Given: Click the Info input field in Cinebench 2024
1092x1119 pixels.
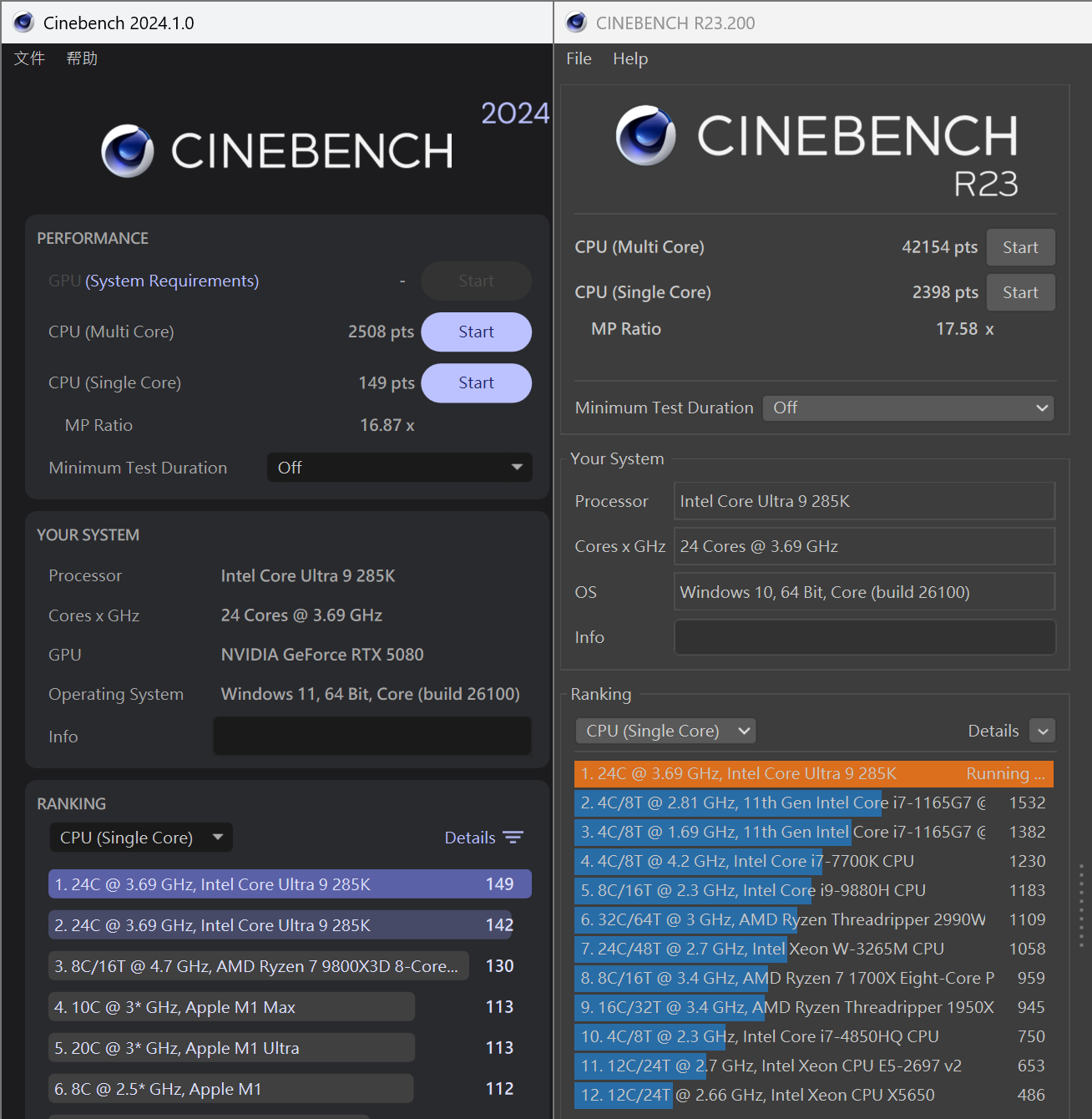Looking at the screenshot, I should [372, 737].
